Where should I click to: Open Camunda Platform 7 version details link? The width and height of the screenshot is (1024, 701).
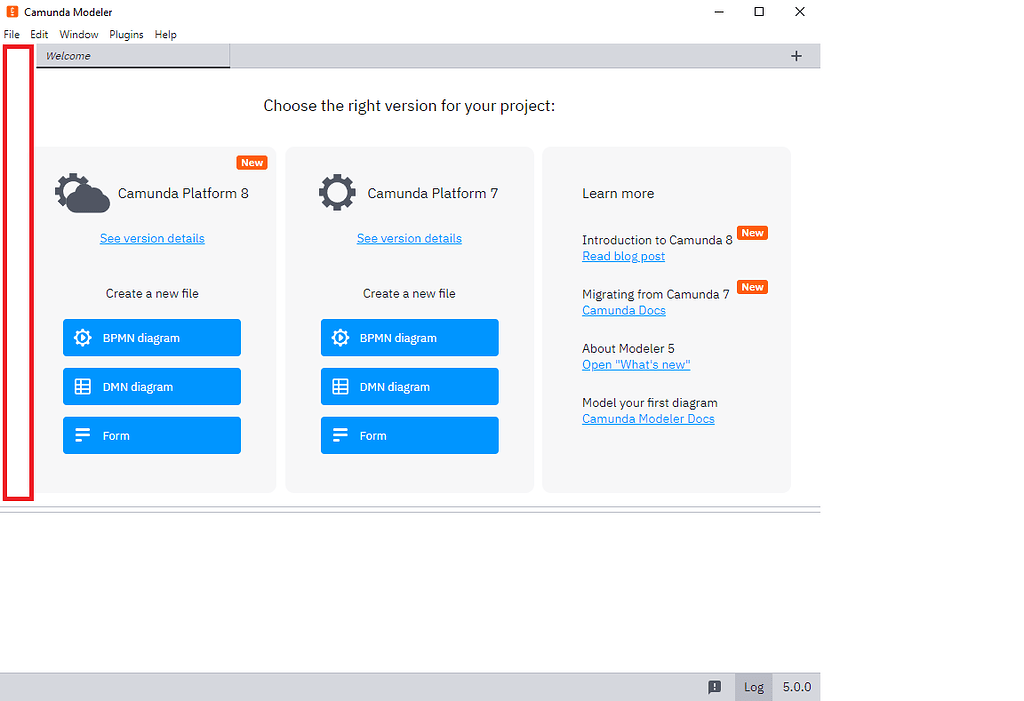pyautogui.click(x=409, y=238)
